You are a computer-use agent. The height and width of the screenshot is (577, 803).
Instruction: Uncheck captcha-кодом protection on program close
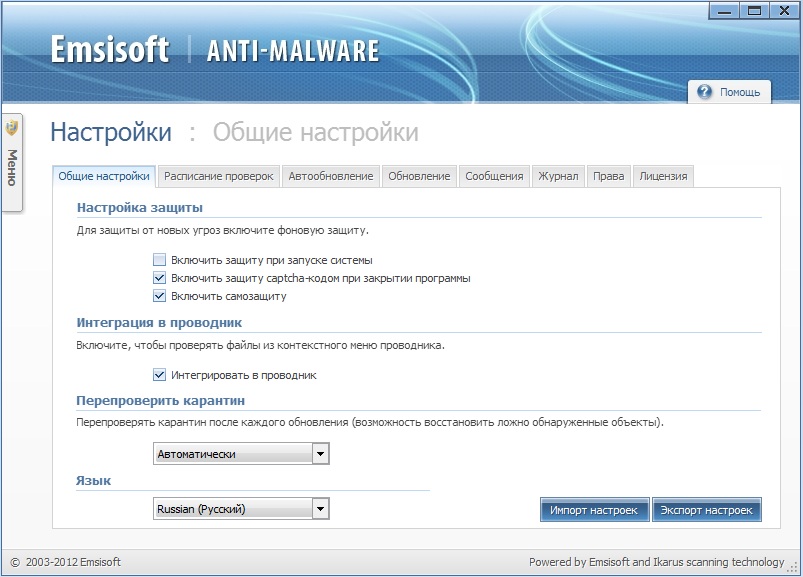tap(159, 278)
